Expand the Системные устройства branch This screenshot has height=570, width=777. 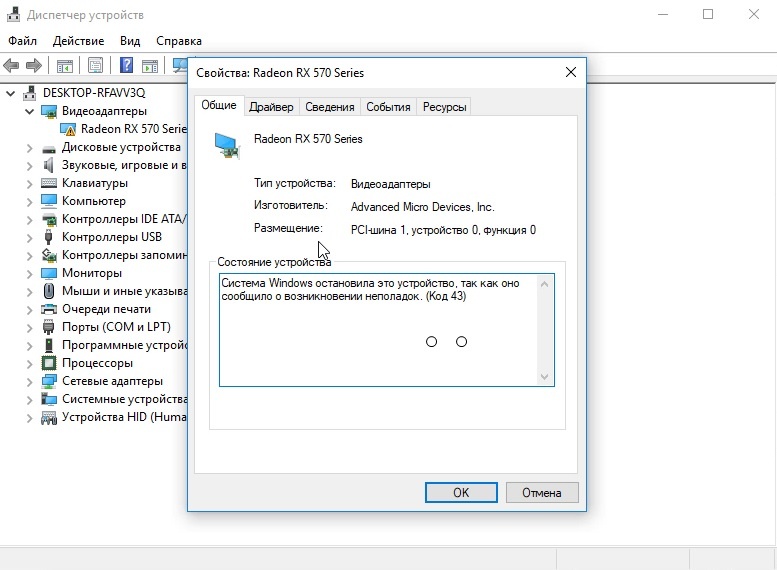pos(30,399)
